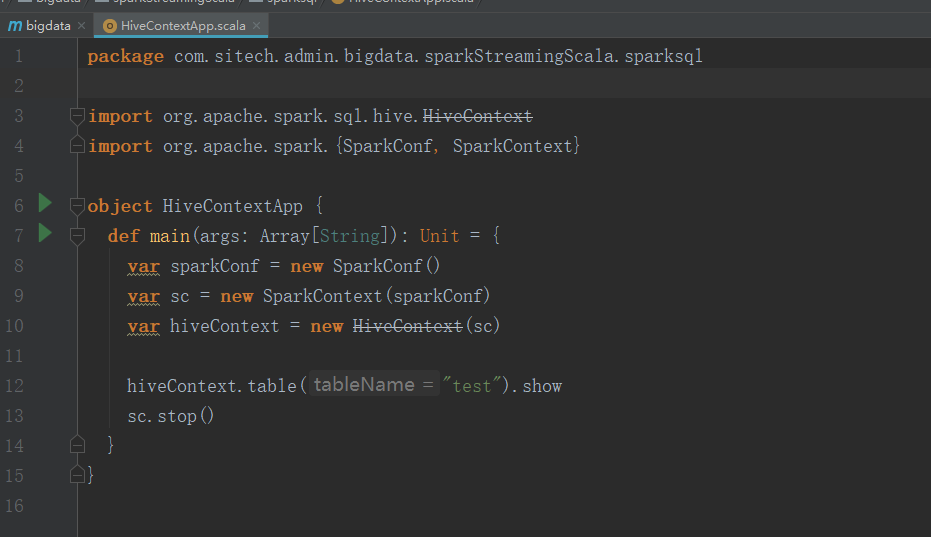The height and width of the screenshot is (537, 931).
Task: Toggle fold end marker at line 15
Action: pyautogui.click(x=77, y=474)
